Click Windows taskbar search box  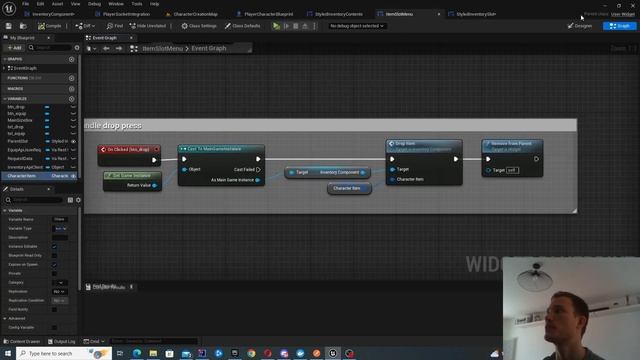(x=64, y=353)
